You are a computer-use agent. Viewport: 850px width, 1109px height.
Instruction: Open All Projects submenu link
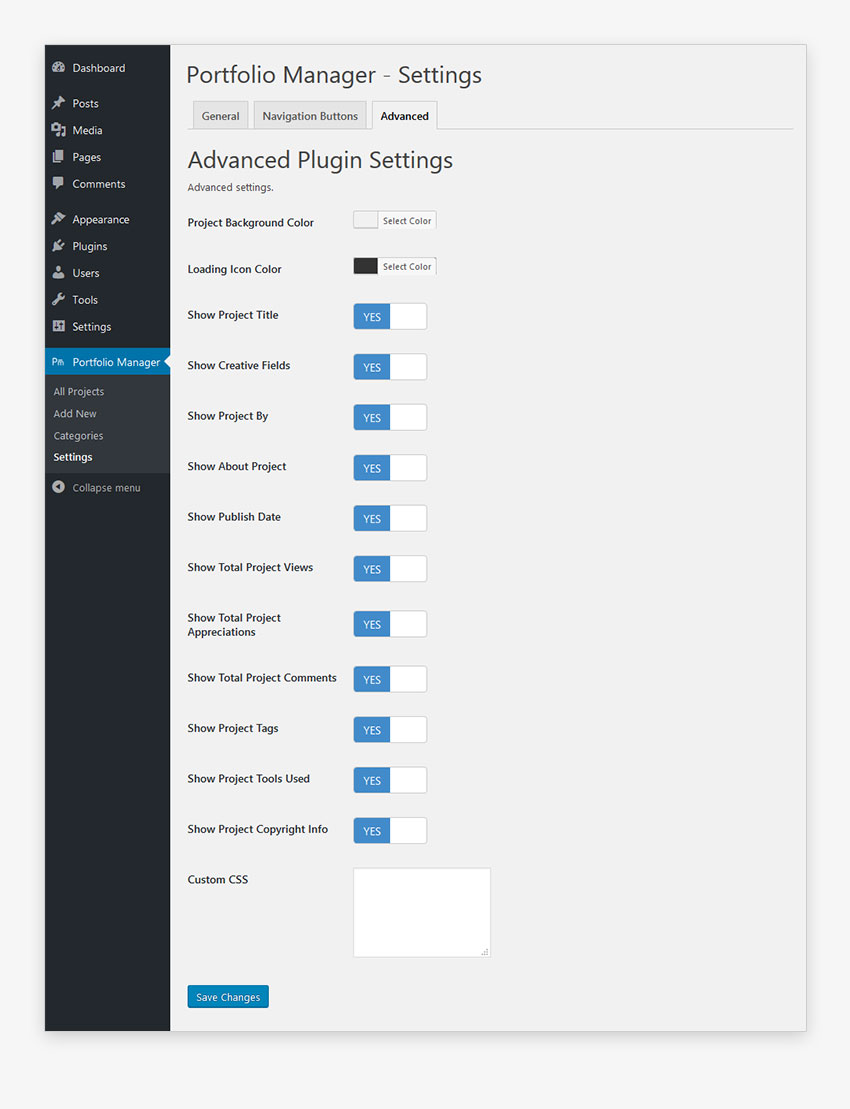(x=79, y=392)
